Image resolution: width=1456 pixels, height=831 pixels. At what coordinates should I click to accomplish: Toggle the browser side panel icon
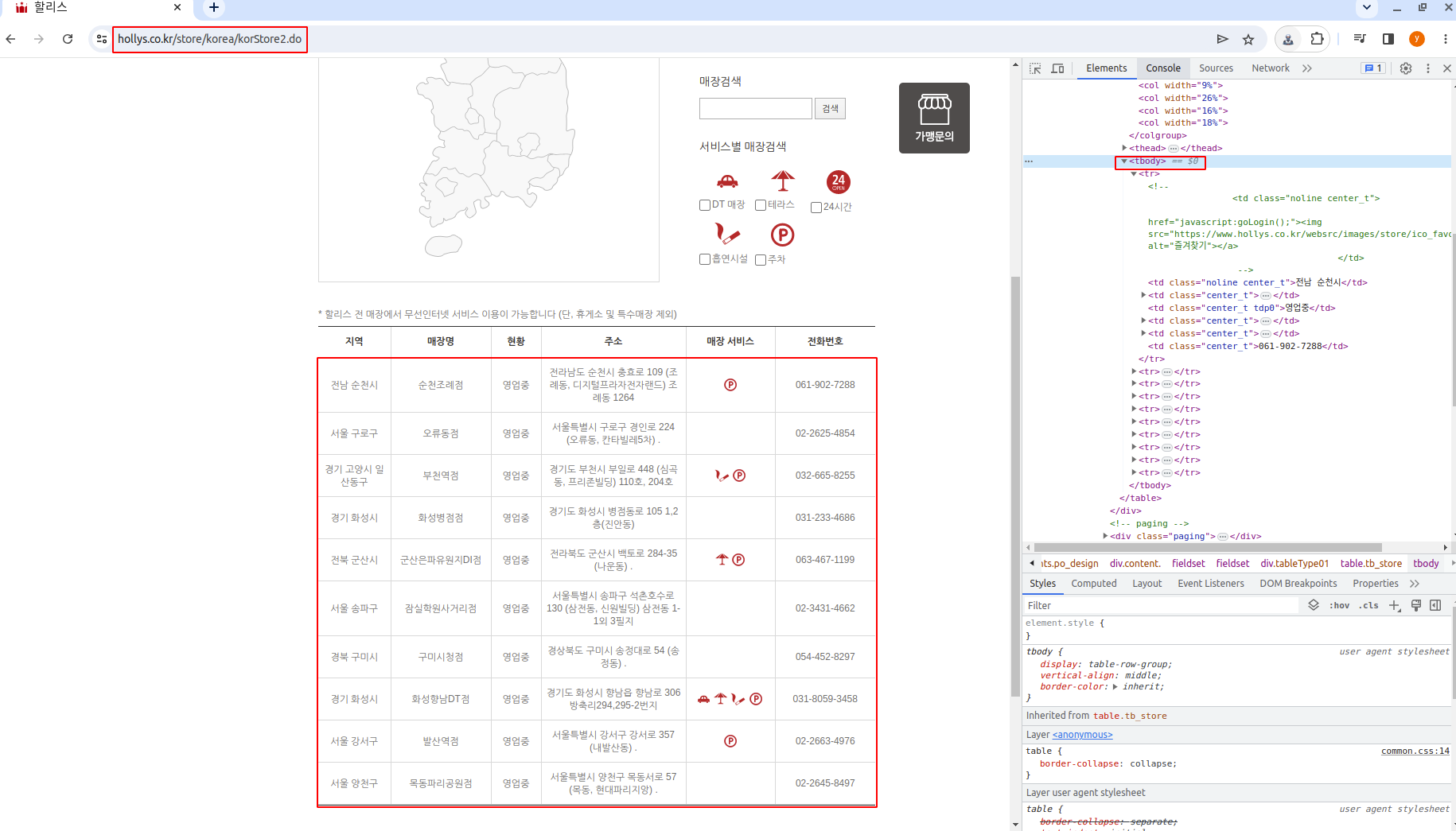pos(1388,39)
